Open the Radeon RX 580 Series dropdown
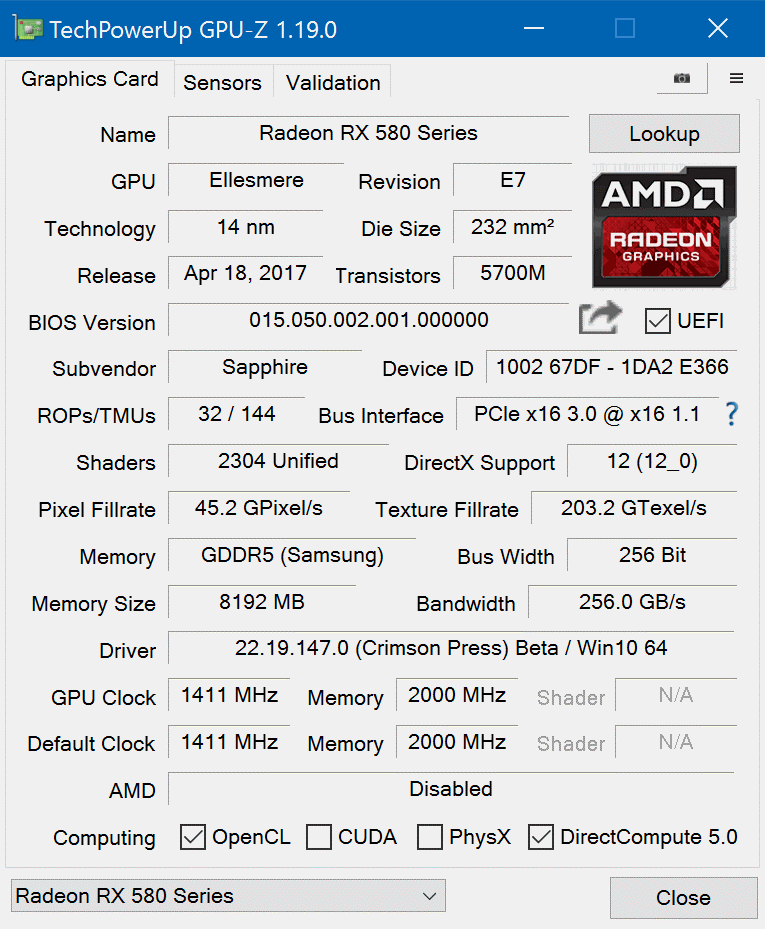 228,896
